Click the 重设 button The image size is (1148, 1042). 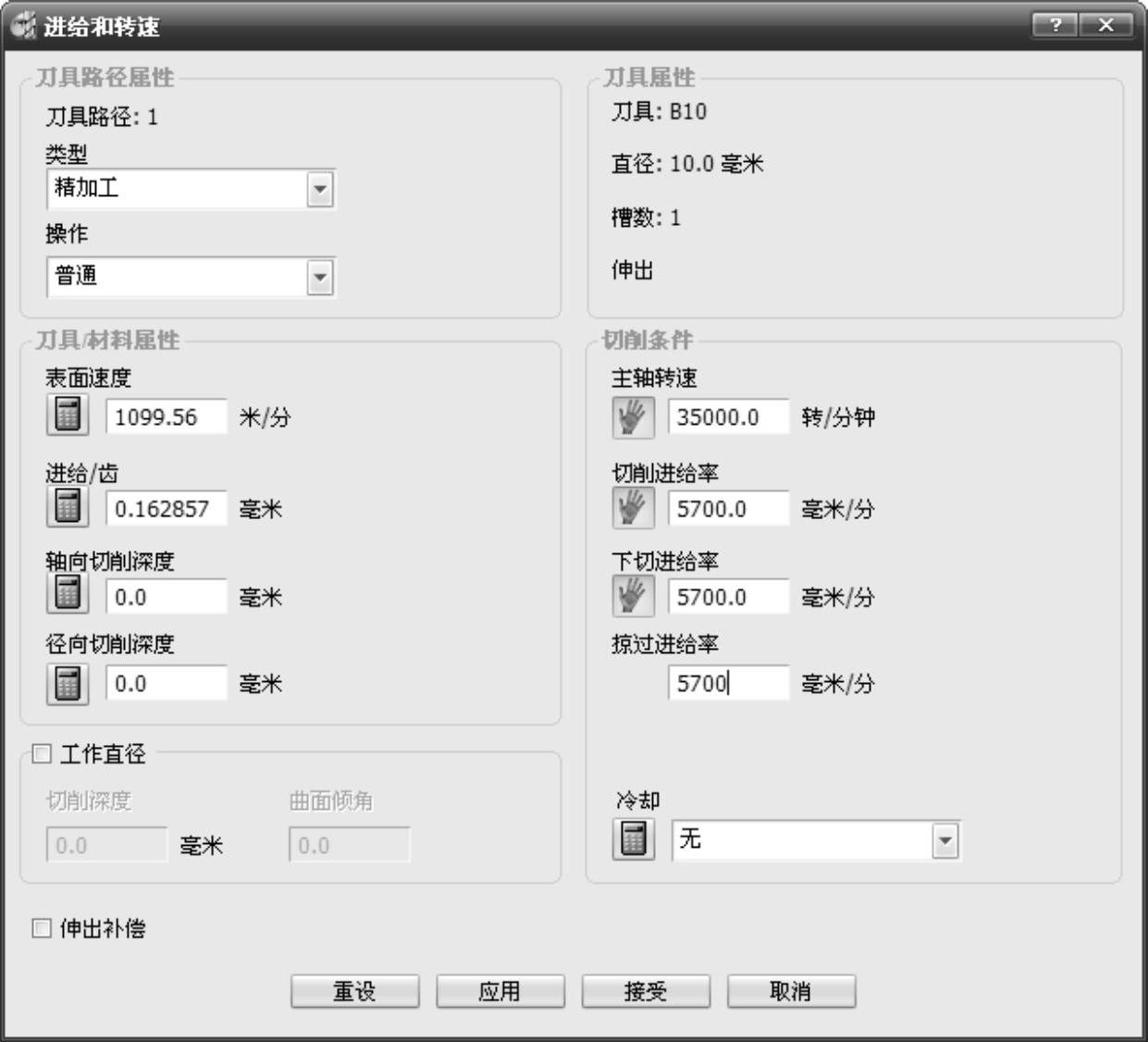click(355, 991)
